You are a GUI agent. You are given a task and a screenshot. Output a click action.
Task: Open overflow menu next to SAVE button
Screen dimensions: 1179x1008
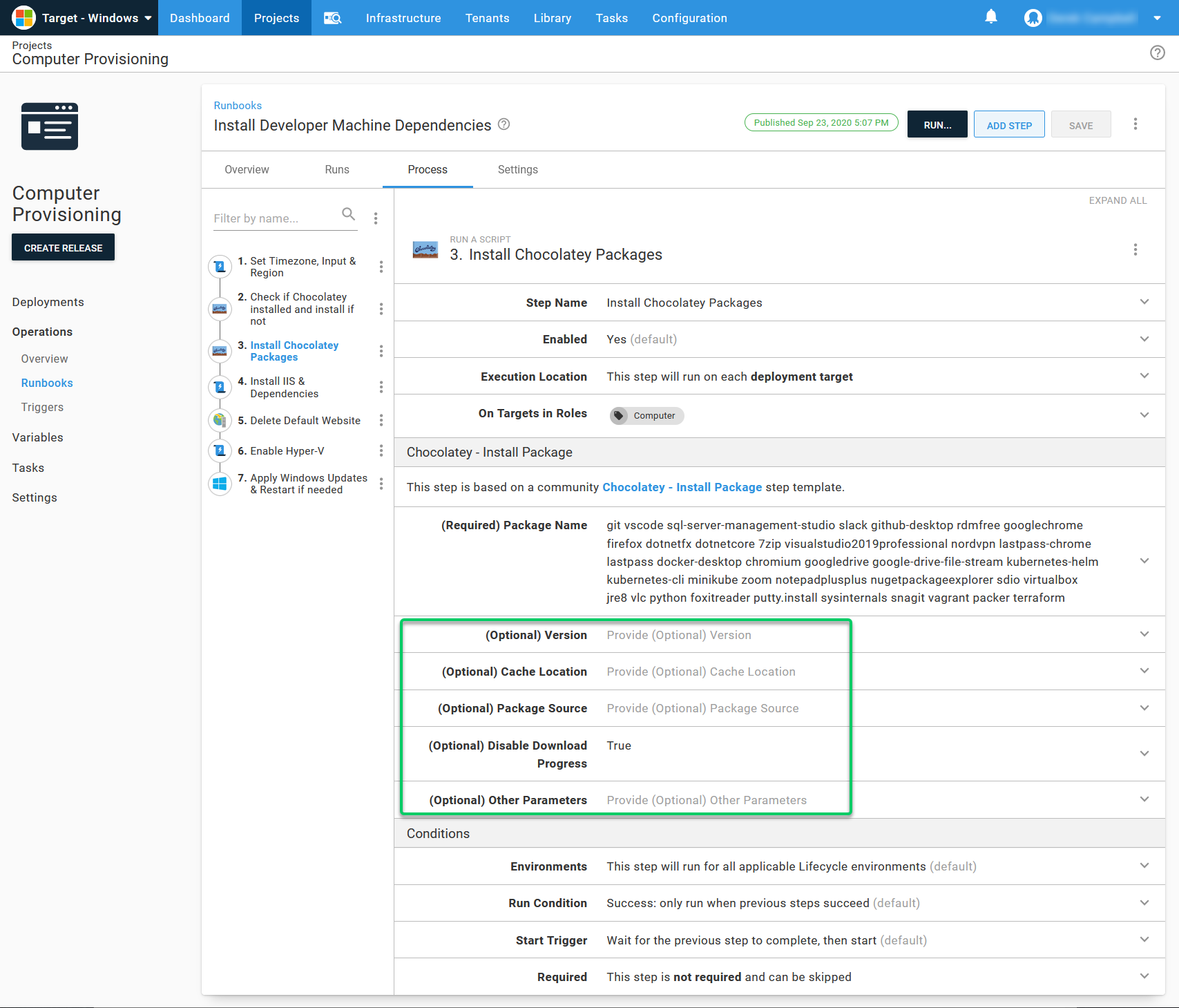click(1135, 124)
